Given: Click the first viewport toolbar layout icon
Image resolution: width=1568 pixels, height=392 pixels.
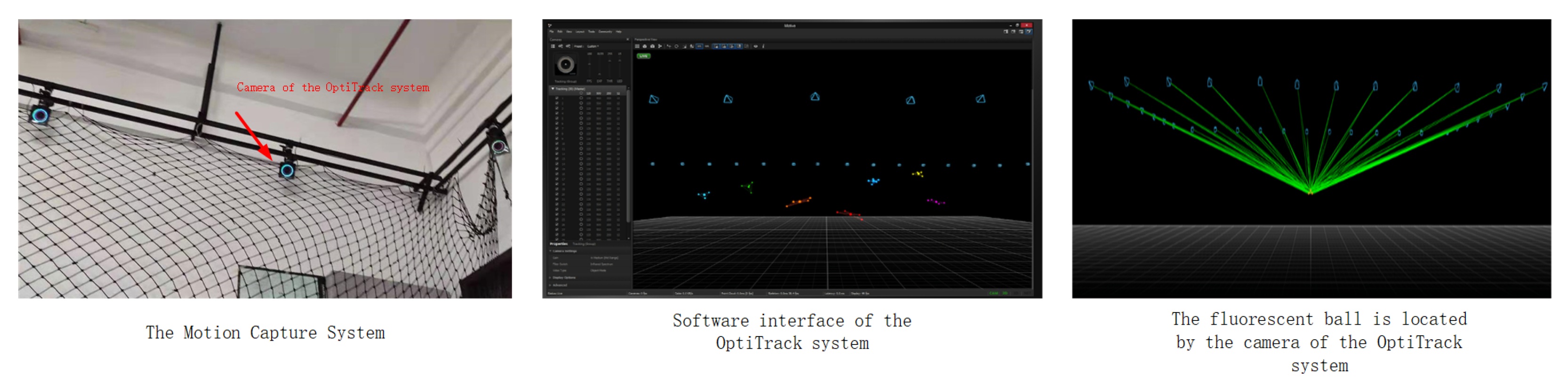Looking at the screenshot, I should [637, 46].
